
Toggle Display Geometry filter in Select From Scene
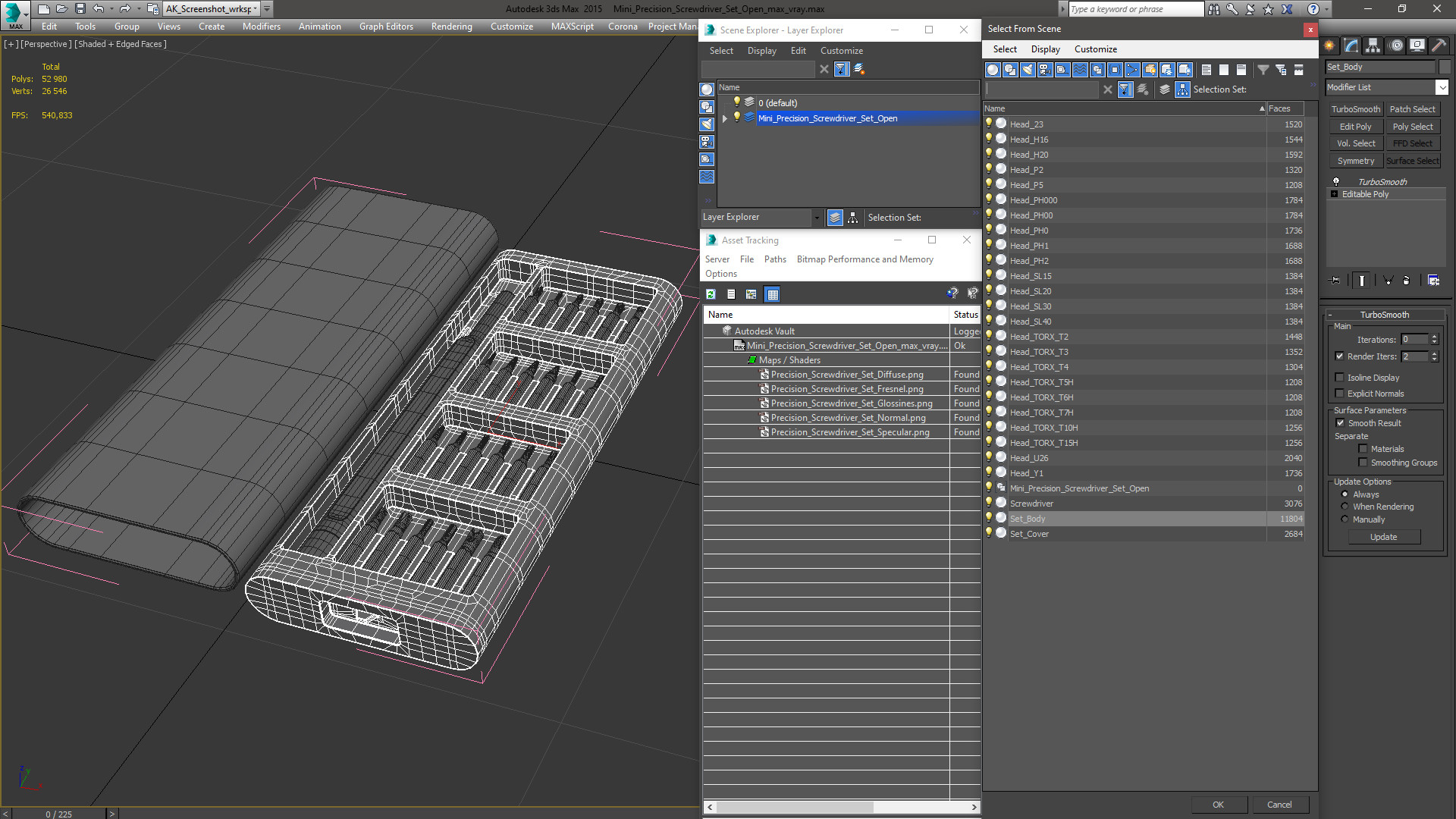(x=993, y=70)
